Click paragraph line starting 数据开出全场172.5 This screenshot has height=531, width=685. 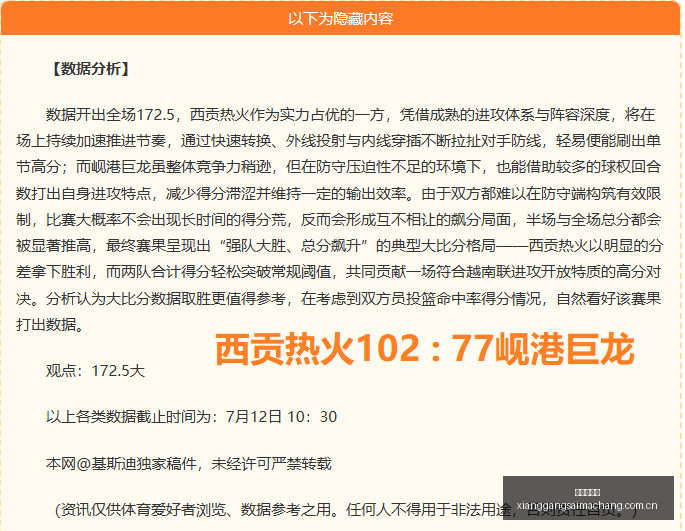(350, 115)
